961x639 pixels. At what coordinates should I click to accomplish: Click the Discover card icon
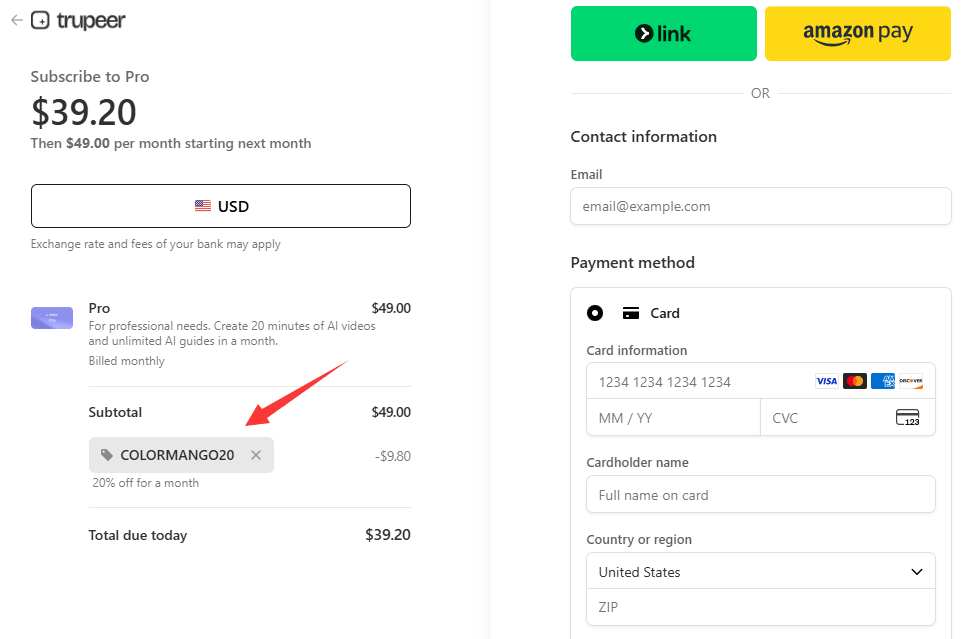[911, 381]
